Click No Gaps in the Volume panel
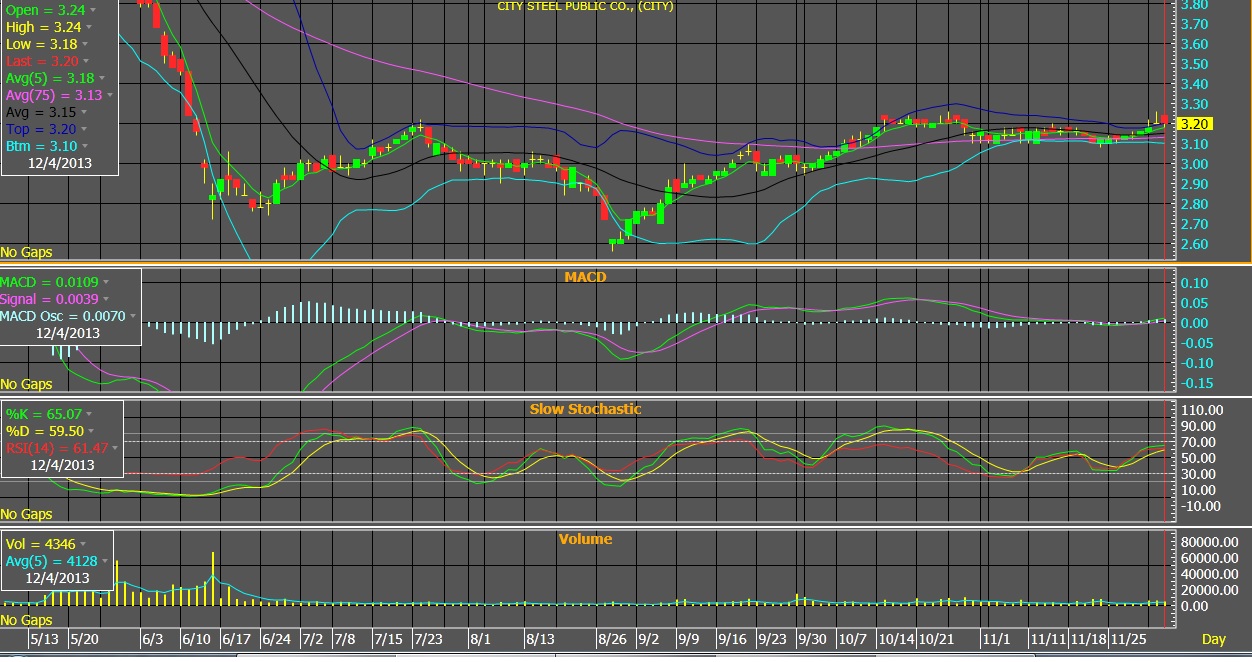 click(26, 621)
